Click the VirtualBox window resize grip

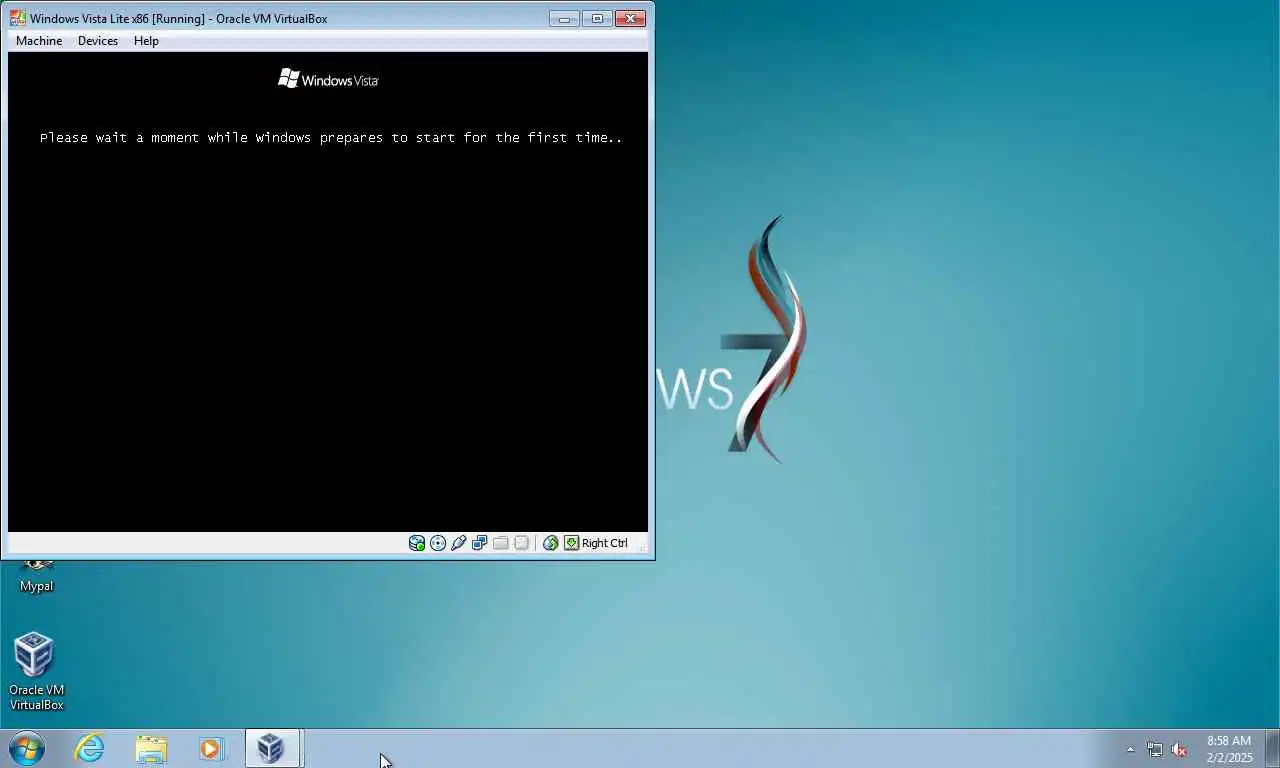coord(645,548)
